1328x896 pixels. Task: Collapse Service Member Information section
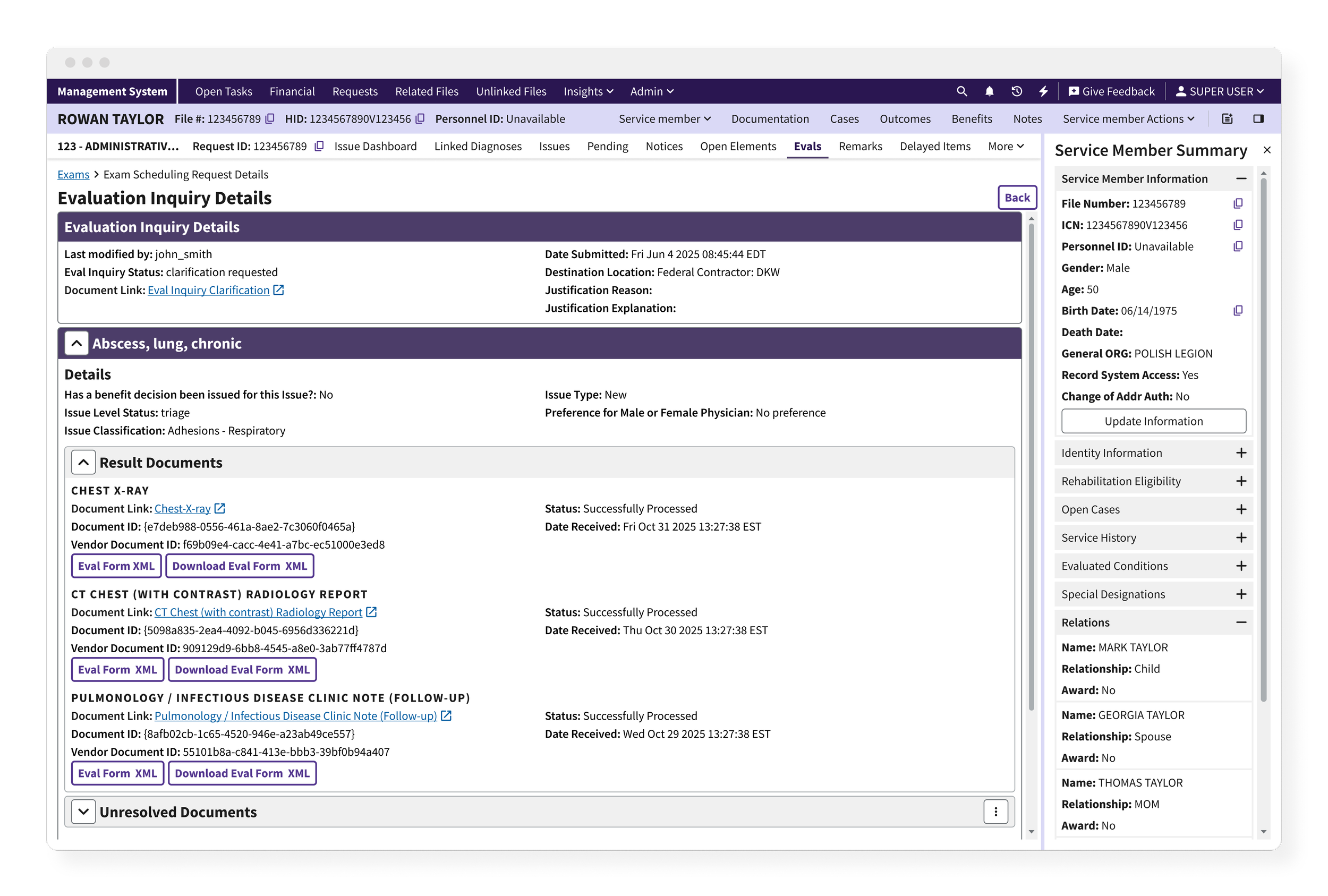(x=1240, y=179)
